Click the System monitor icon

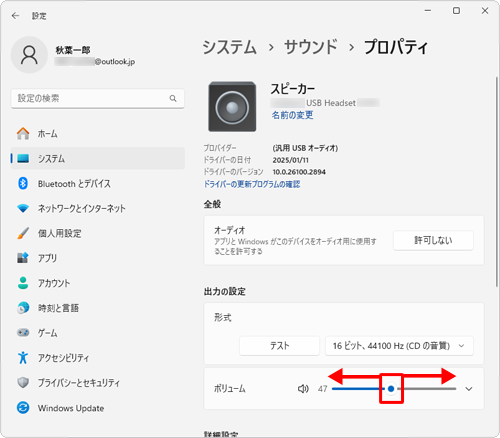23,158
